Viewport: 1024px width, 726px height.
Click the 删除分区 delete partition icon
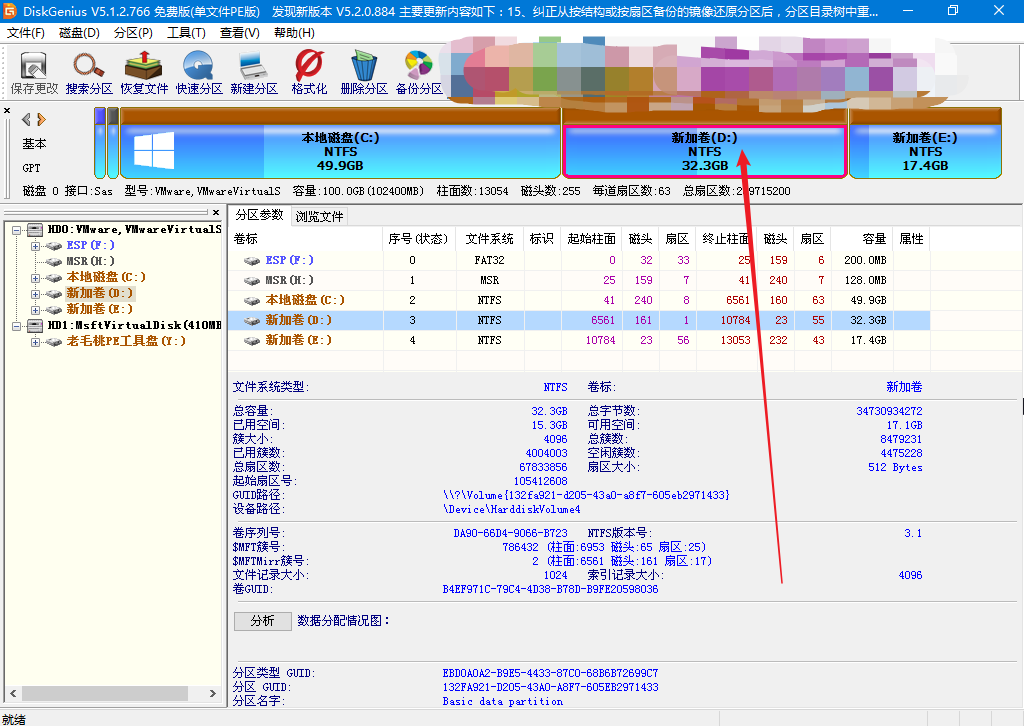click(x=364, y=72)
